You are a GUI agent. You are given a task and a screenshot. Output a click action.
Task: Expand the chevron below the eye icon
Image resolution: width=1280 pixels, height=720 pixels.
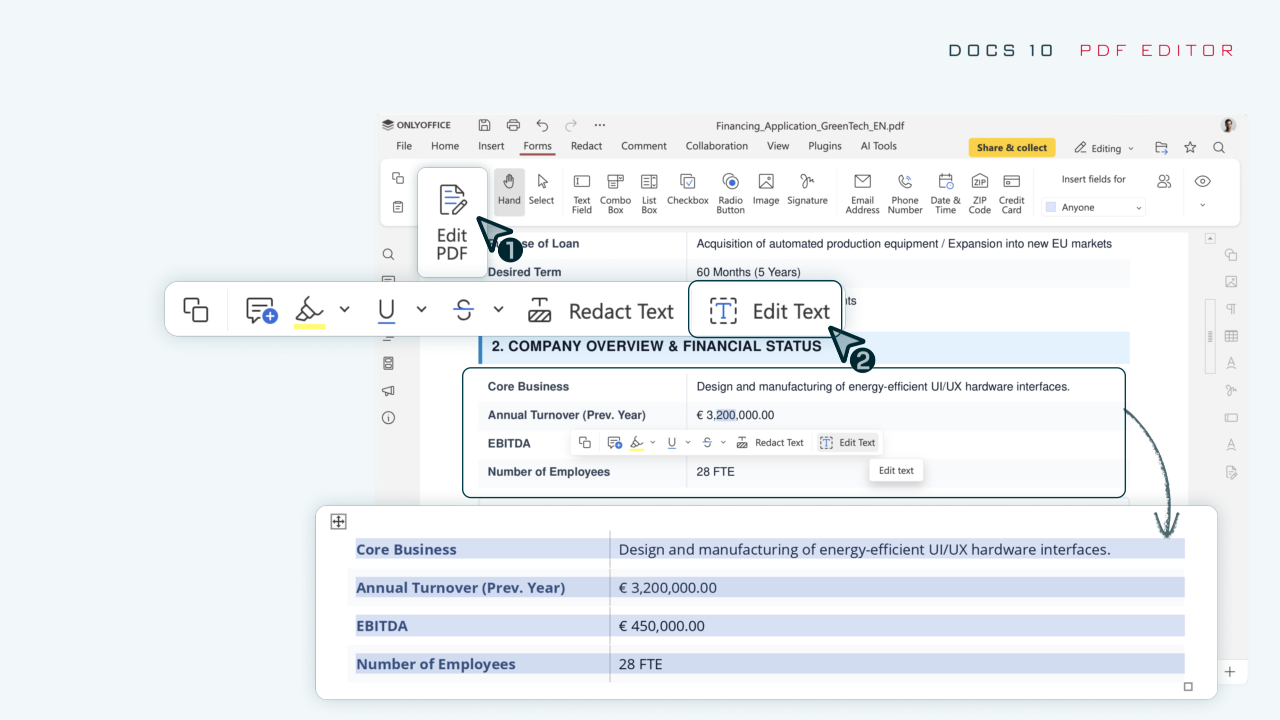(x=1202, y=206)
